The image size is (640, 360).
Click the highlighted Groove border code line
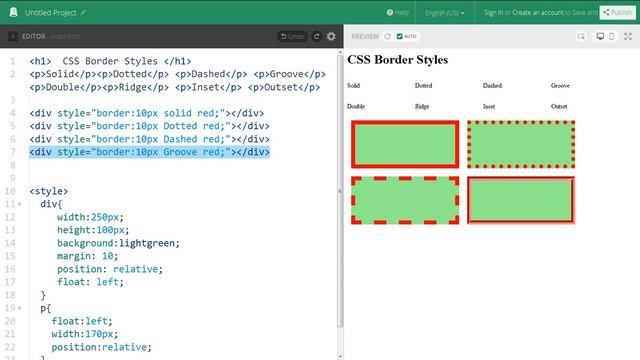pyautogui.click(x=149, y=152)
